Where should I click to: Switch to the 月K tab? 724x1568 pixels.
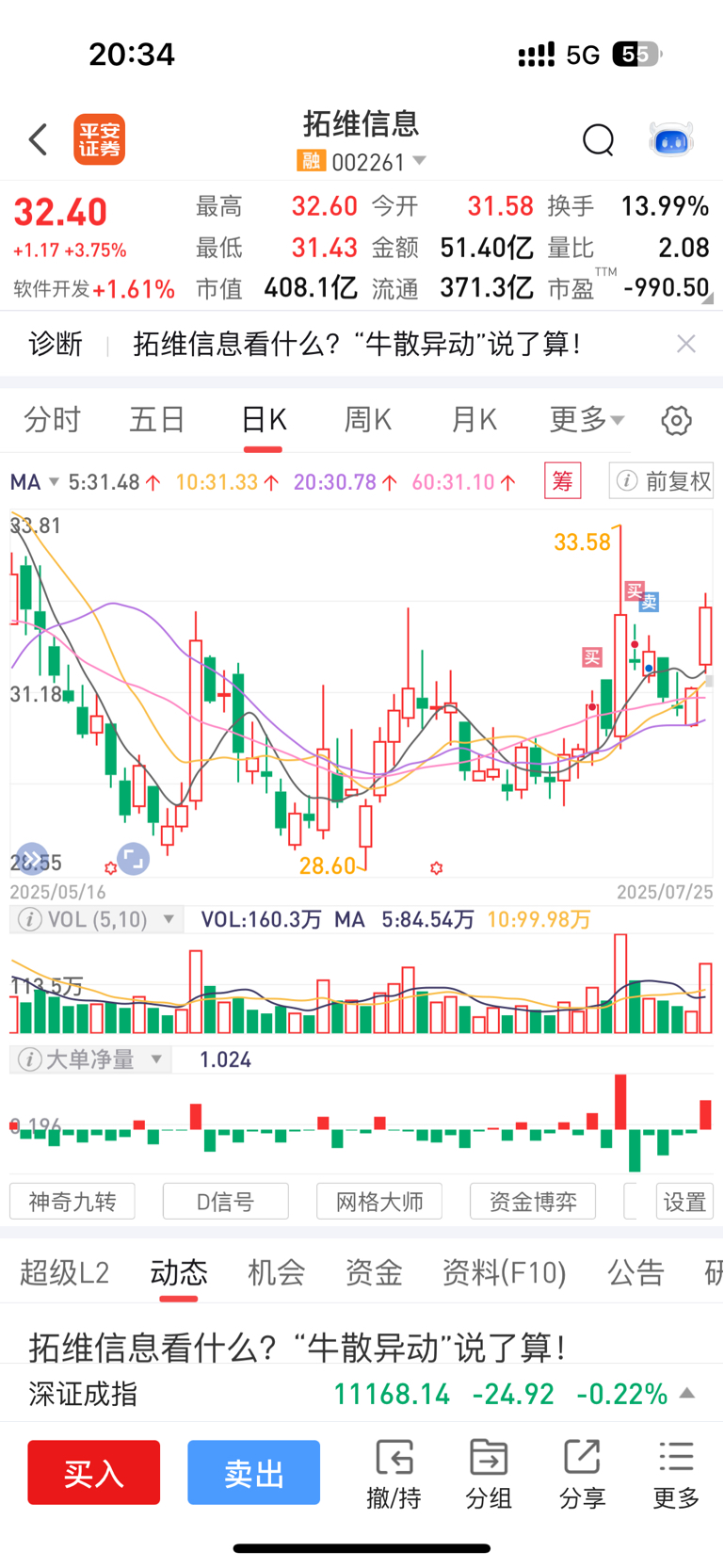click(x=474, y=420)
